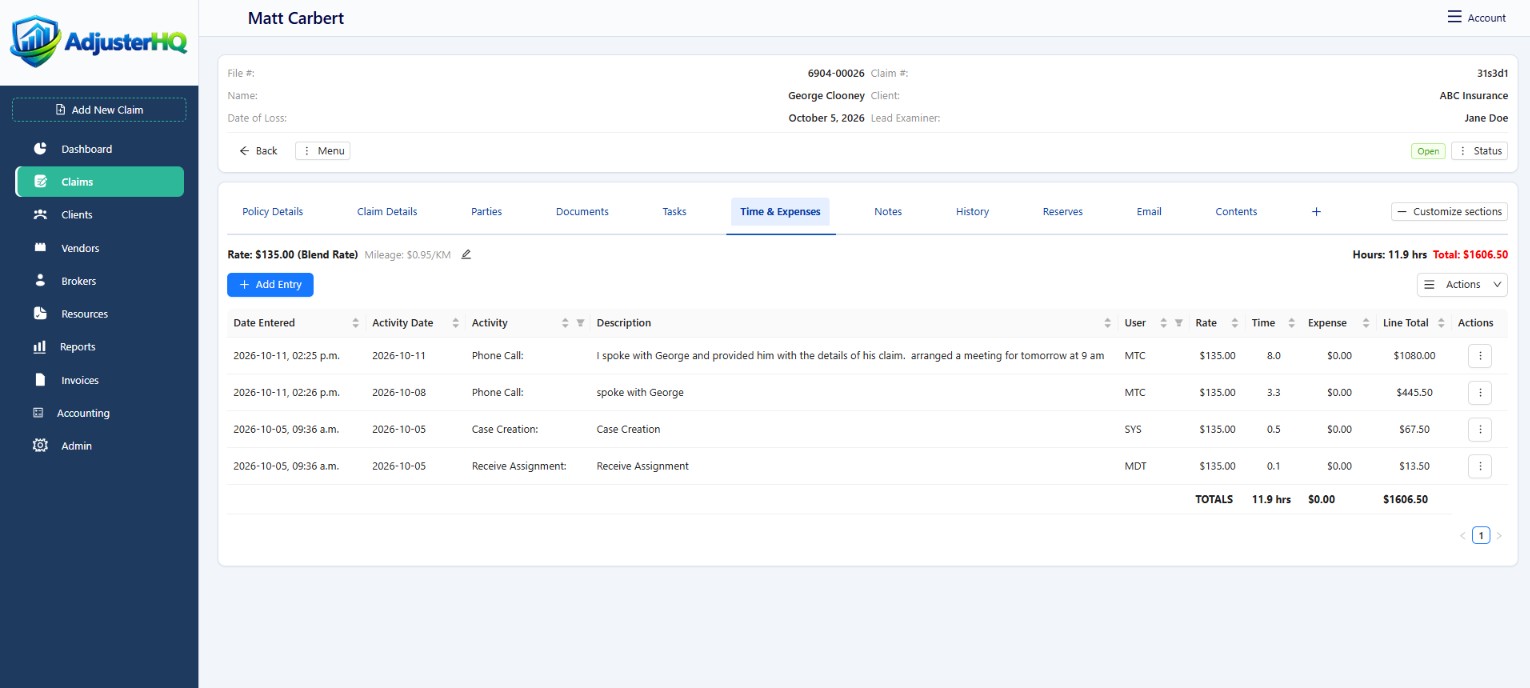This screenshot has width=1530, height=688.
Task: Click the red Total: $1606.50 text
Action: 1470,255
